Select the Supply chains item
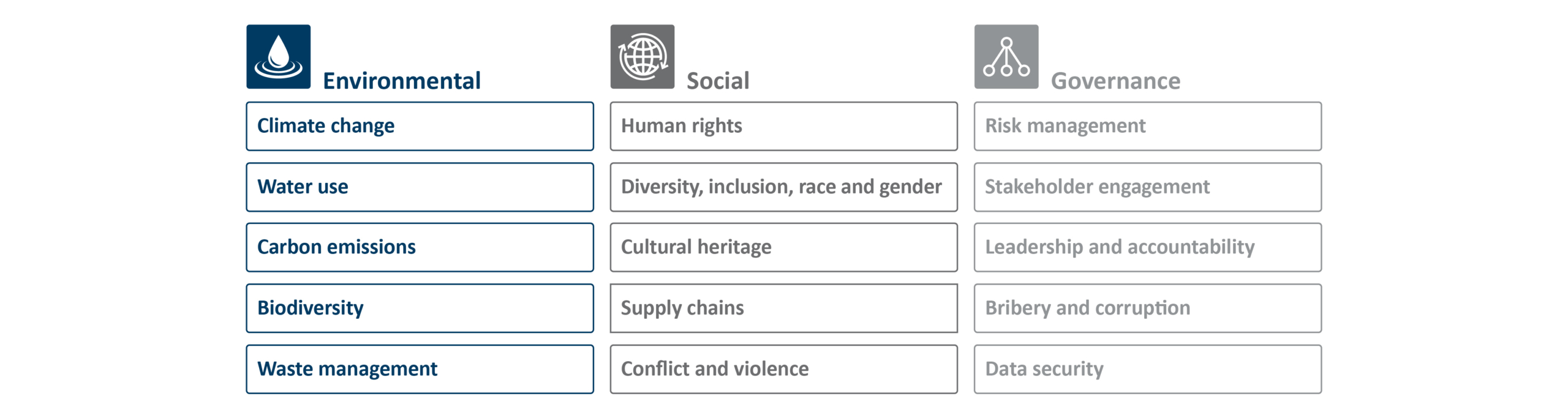The height and width of the screenshot is (418, 1568). (783, 308)
